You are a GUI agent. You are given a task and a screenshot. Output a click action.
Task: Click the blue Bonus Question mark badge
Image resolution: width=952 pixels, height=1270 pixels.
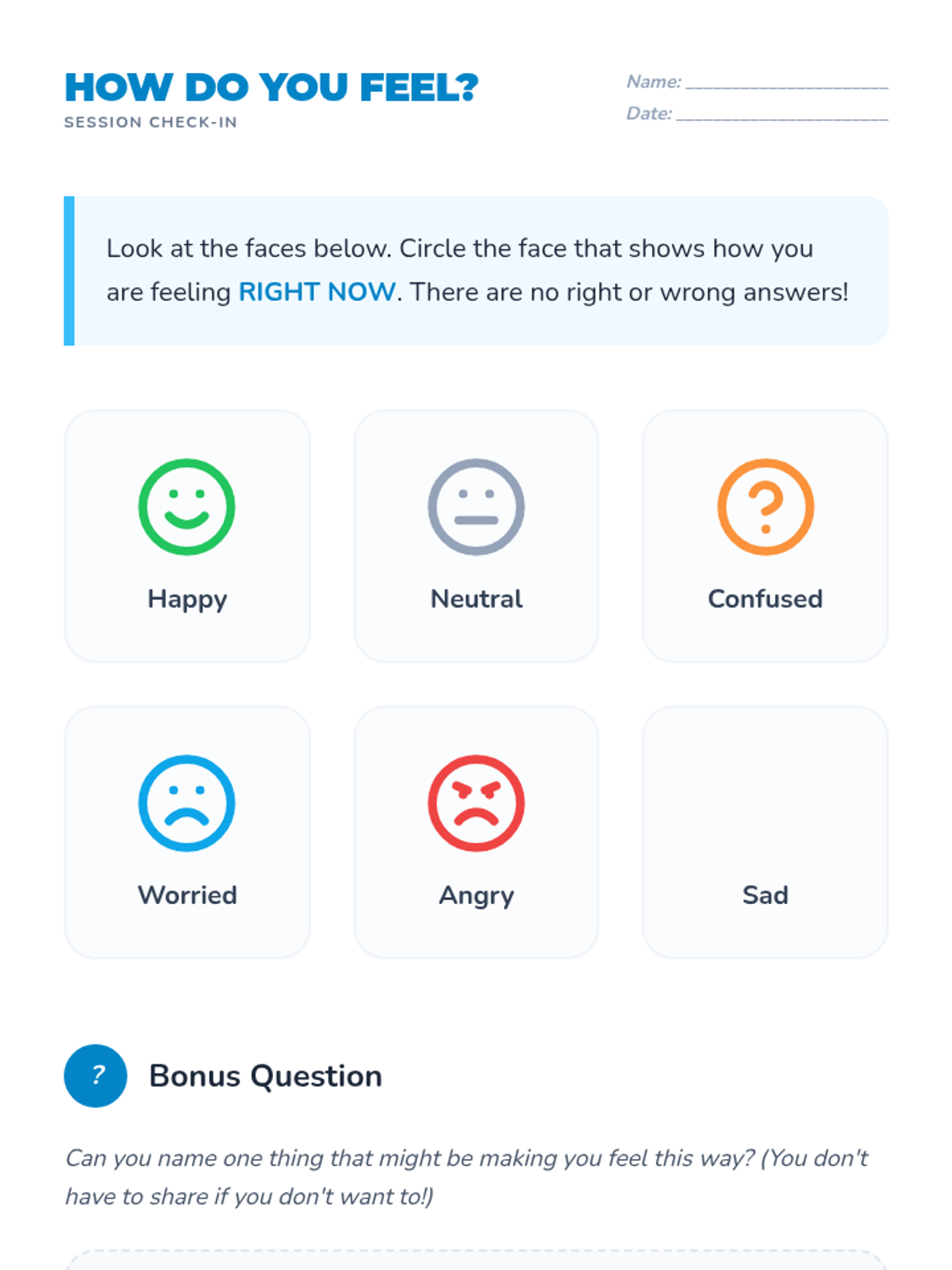pos(96,1076)
